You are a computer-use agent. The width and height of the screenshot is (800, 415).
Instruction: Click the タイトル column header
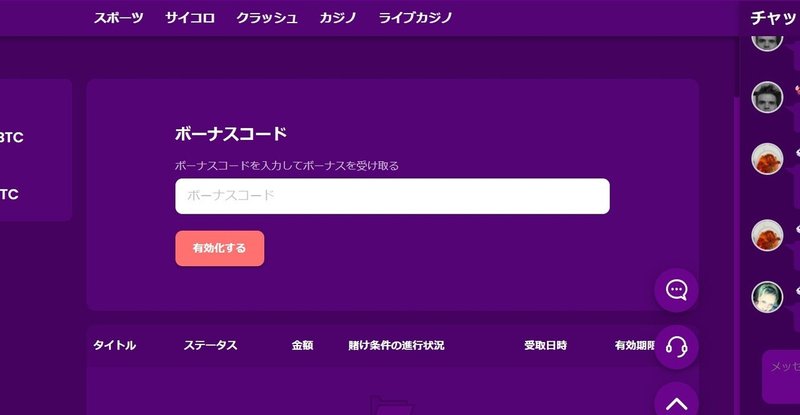pyautogui.click(x=114, y=346)
